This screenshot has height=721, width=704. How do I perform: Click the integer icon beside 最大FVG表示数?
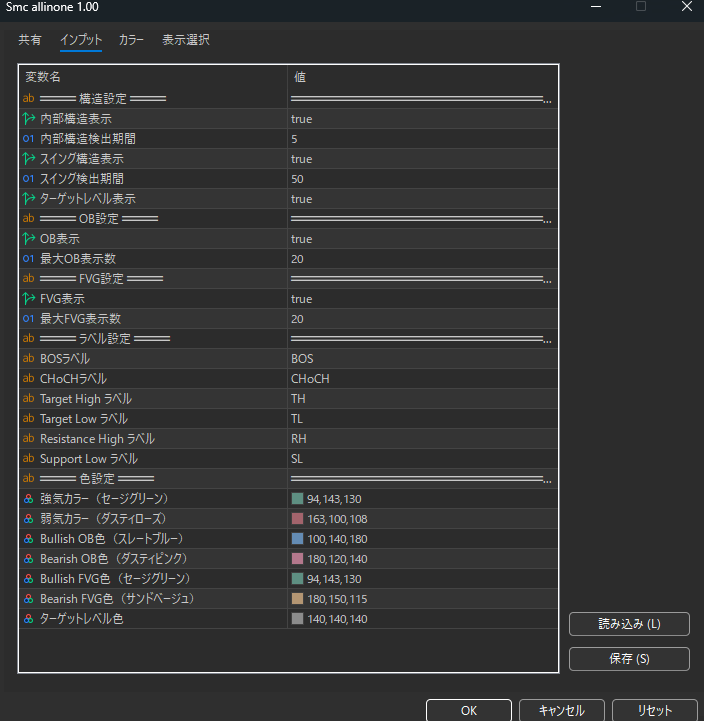coord(29,318)
